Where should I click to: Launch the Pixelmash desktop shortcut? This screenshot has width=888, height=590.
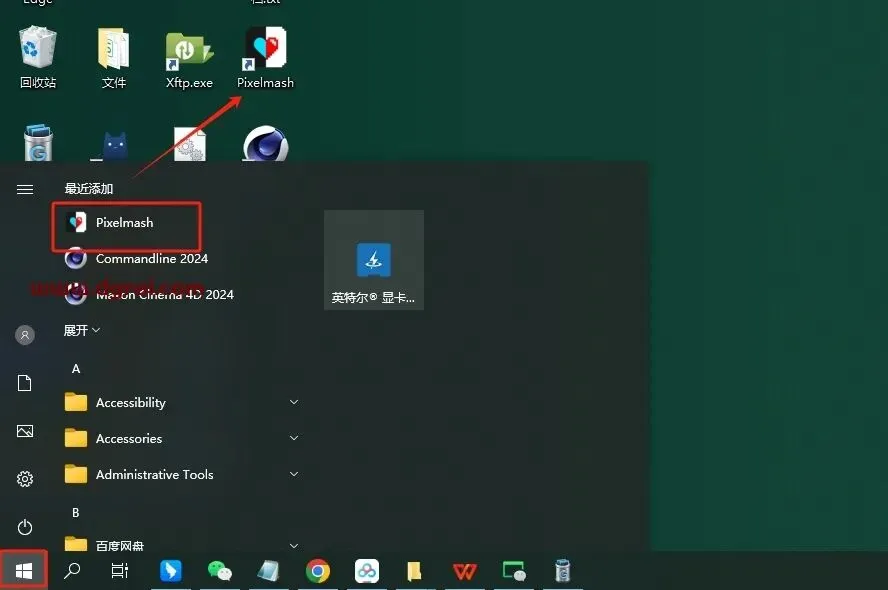pos(265,58)
